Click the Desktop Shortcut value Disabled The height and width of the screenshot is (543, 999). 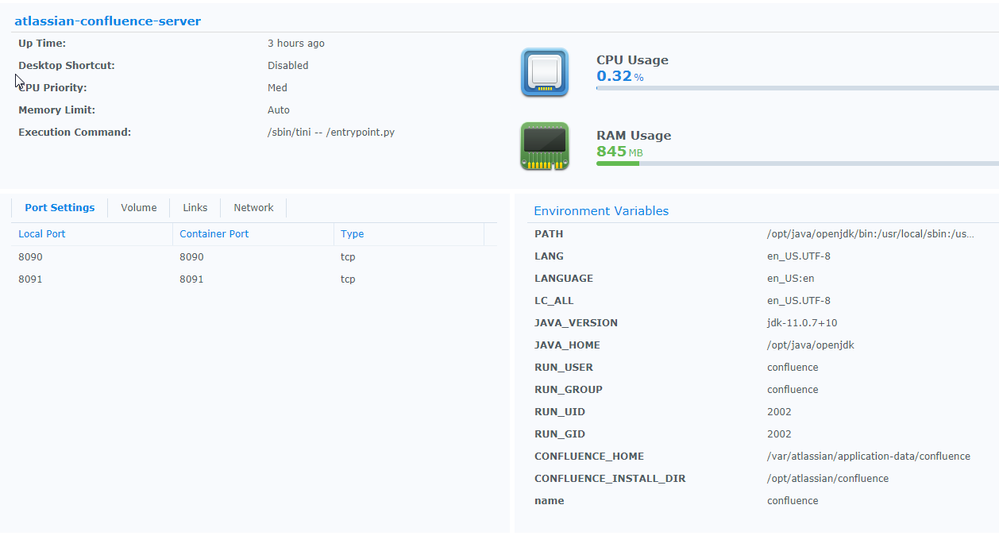(x=288, y=66)
